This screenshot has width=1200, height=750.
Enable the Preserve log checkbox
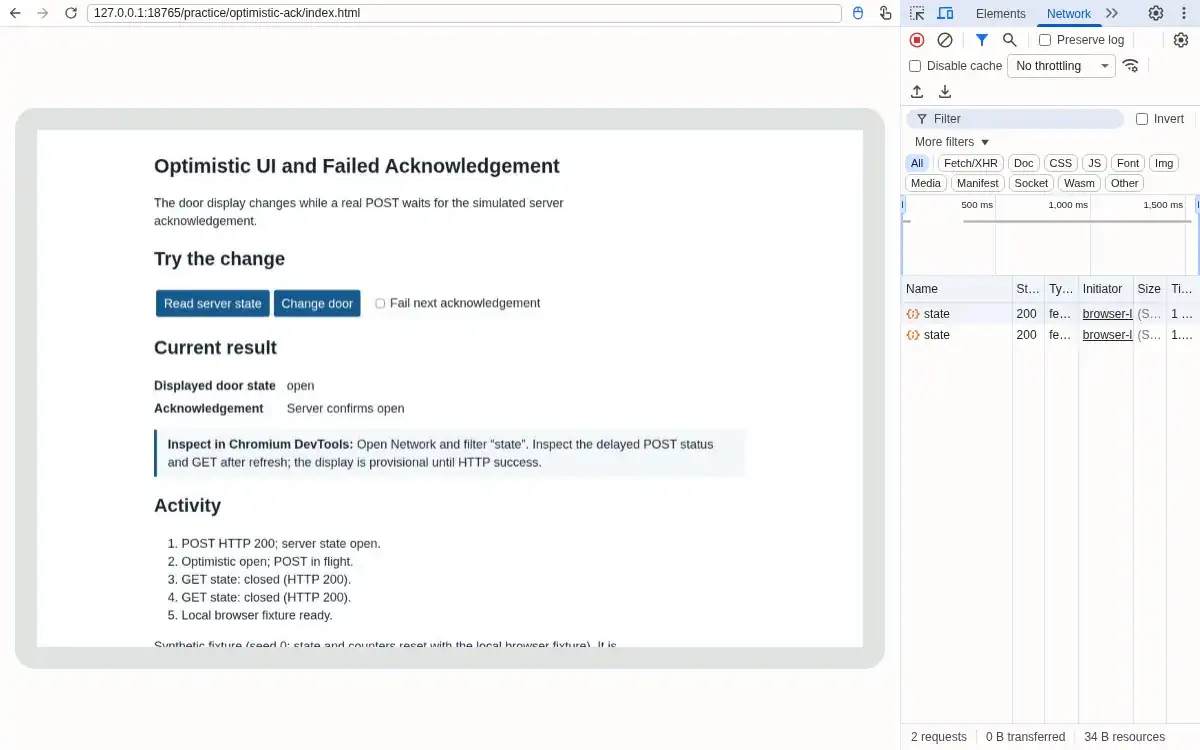(1045, 40)
